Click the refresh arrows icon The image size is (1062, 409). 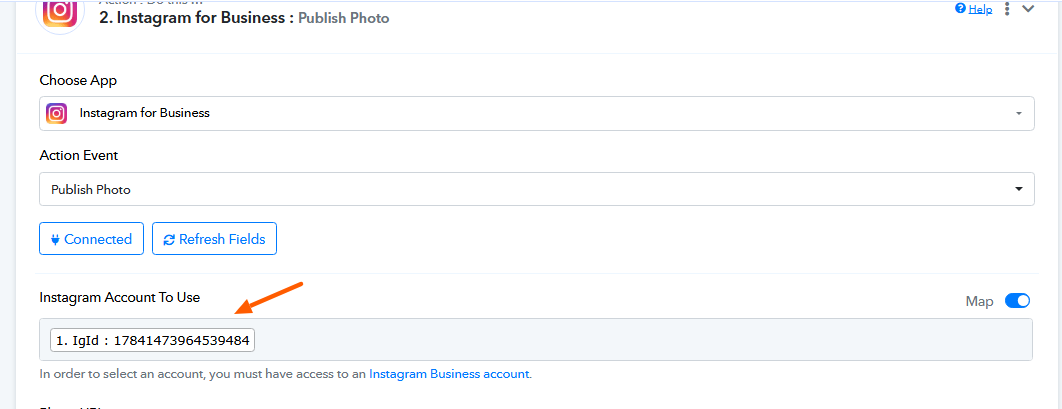pos(169,240)
